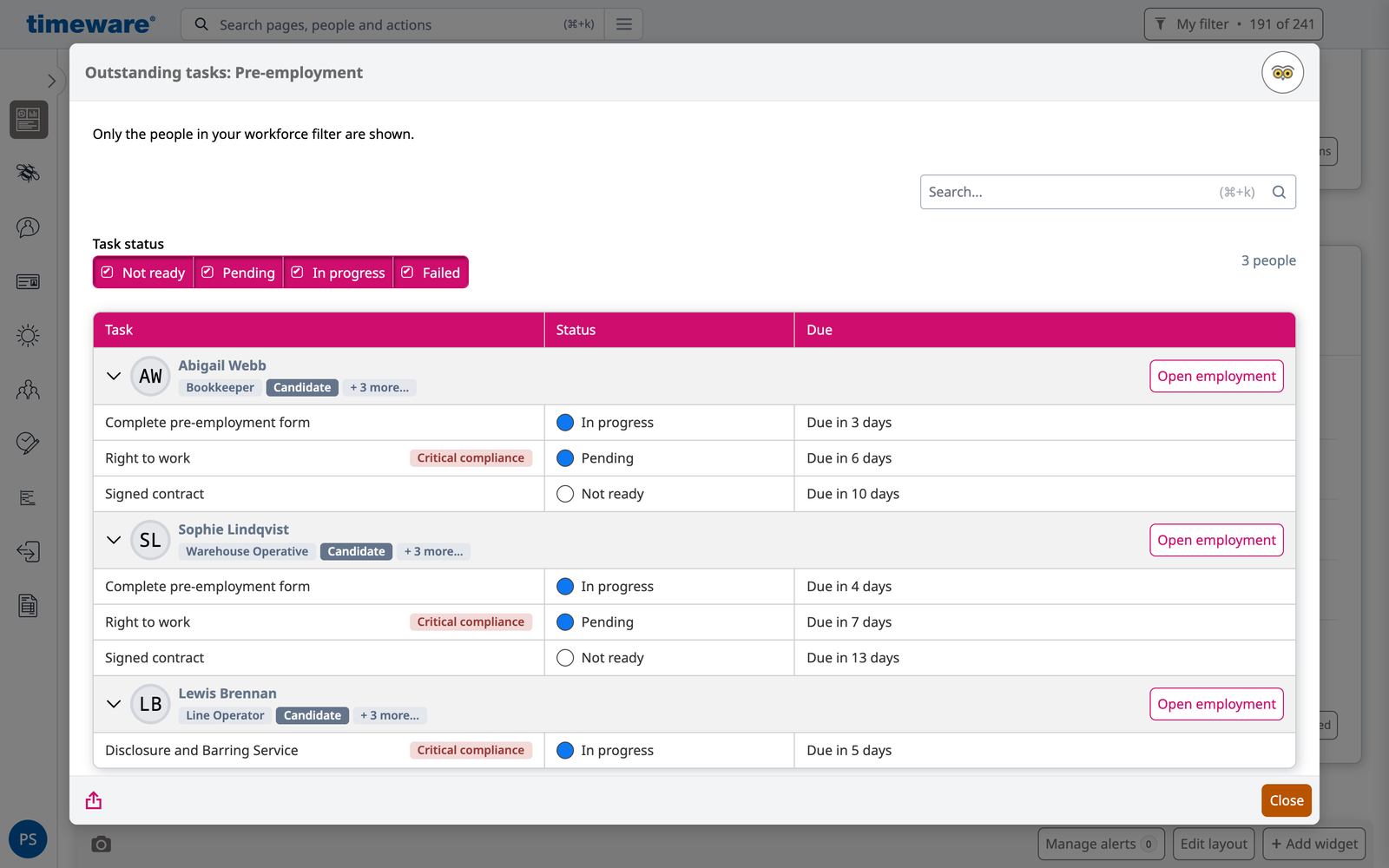Show Abigail Webb's +3 more tags
Screen dimensions: 1389x868
point(379,387)
